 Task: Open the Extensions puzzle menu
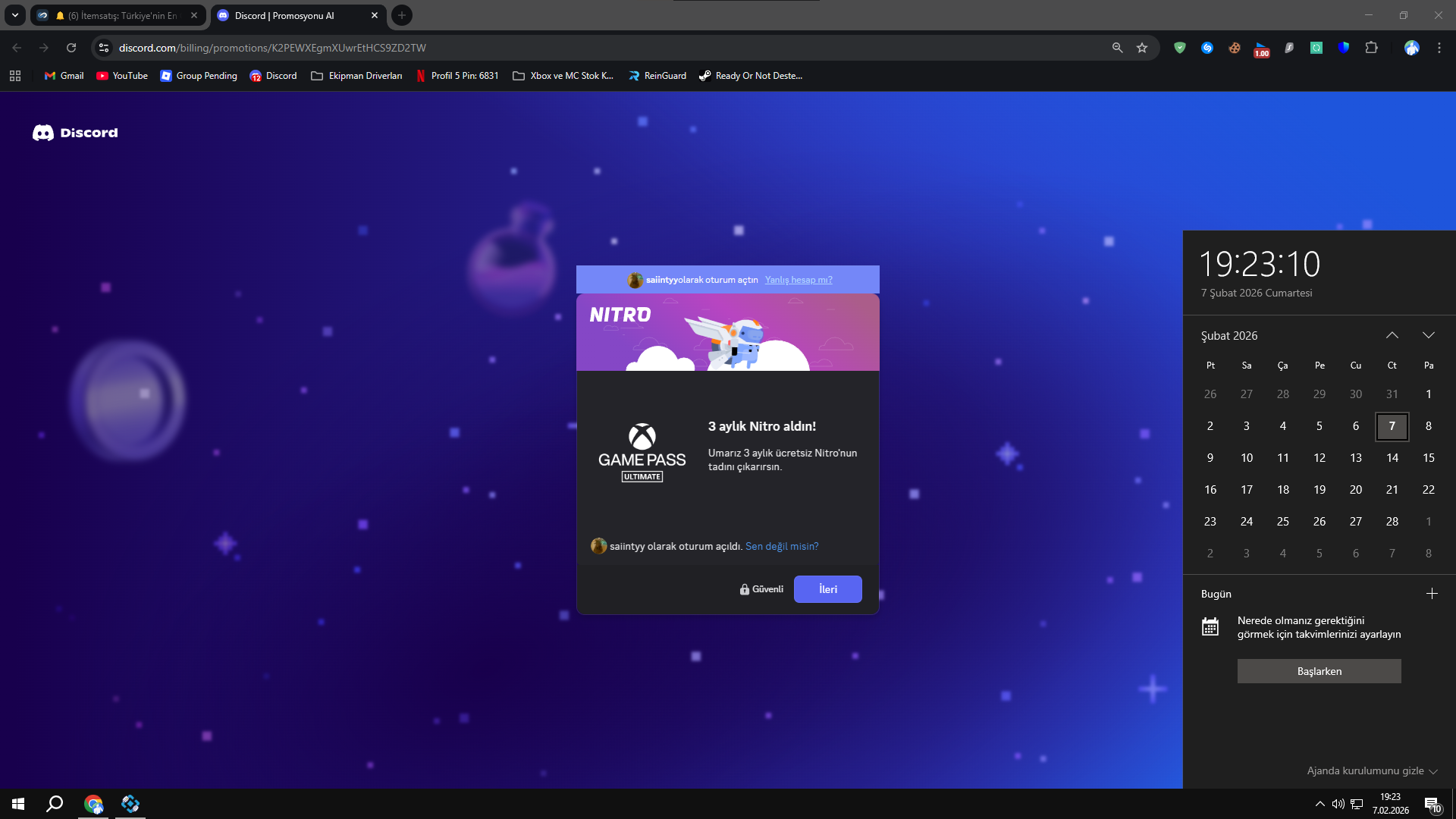[1371, 48]
